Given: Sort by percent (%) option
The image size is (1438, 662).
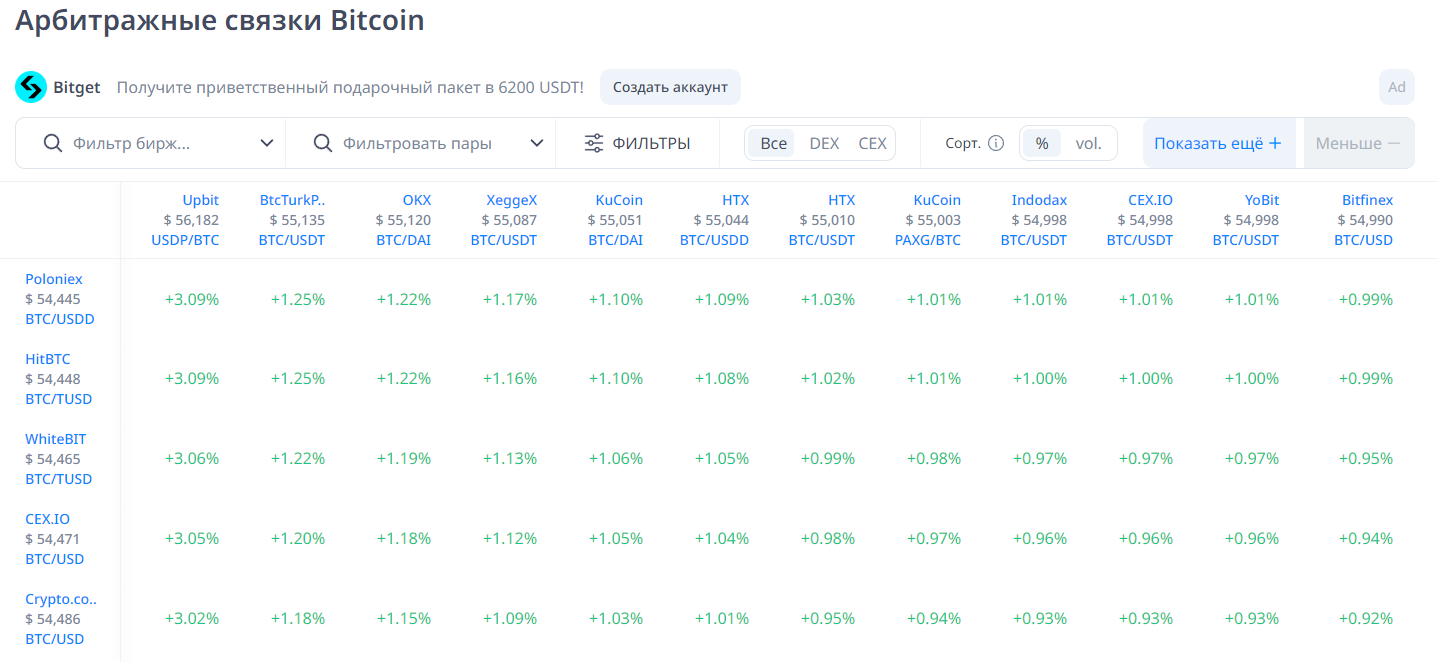Looking at the screenshot, I should 1041,143.
